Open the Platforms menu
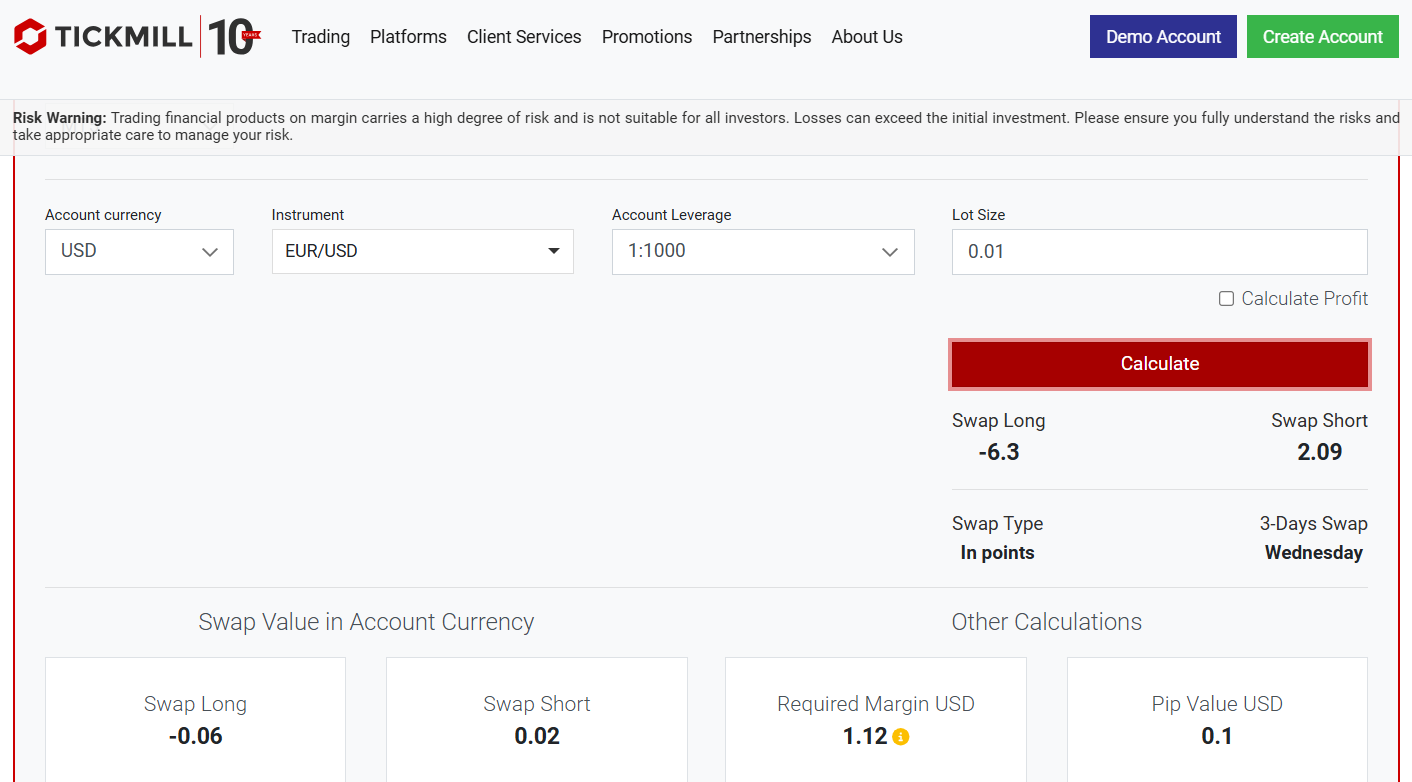 point(408,37)
